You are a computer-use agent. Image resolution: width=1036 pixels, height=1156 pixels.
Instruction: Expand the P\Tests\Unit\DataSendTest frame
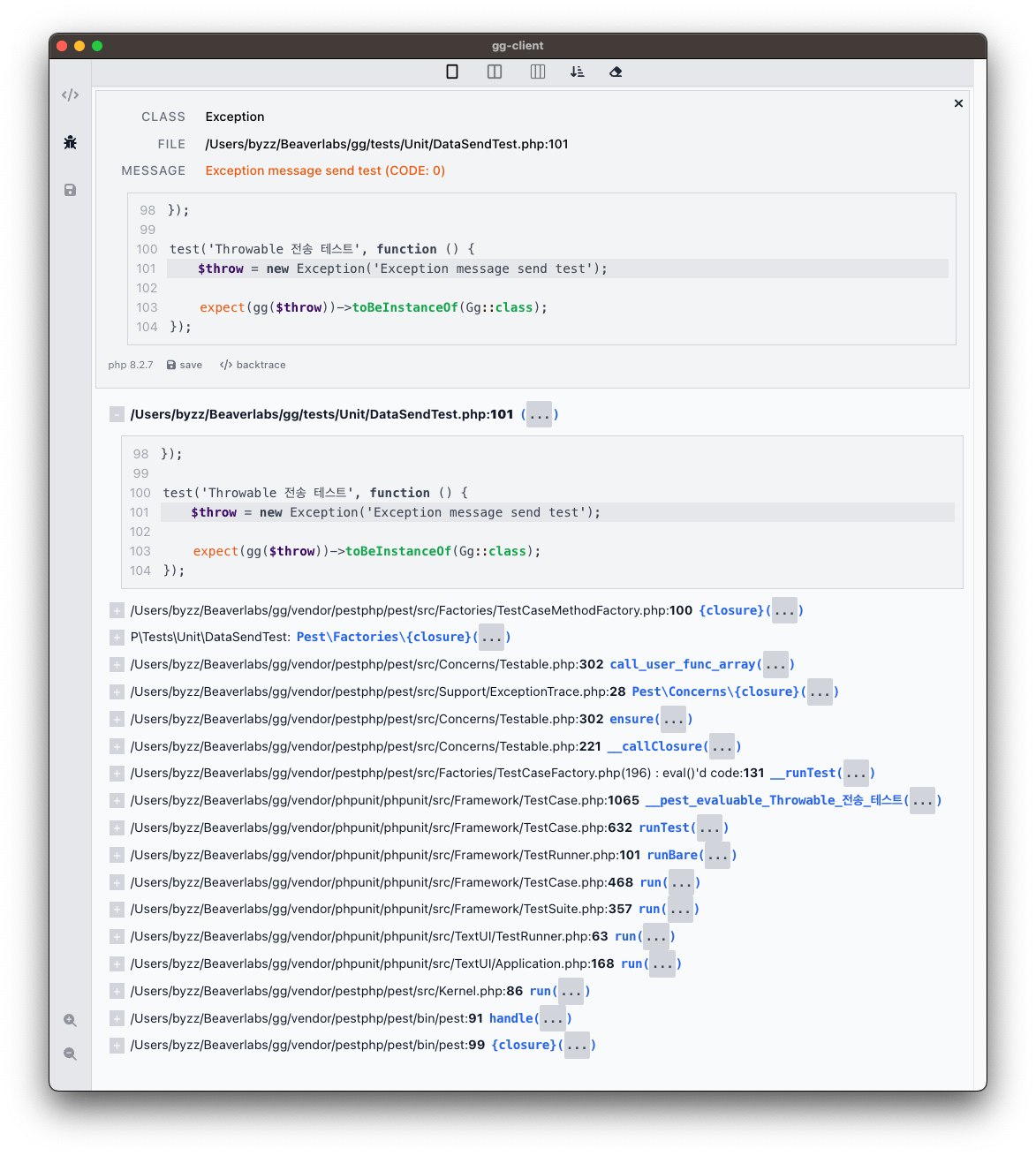coord(117,637)
